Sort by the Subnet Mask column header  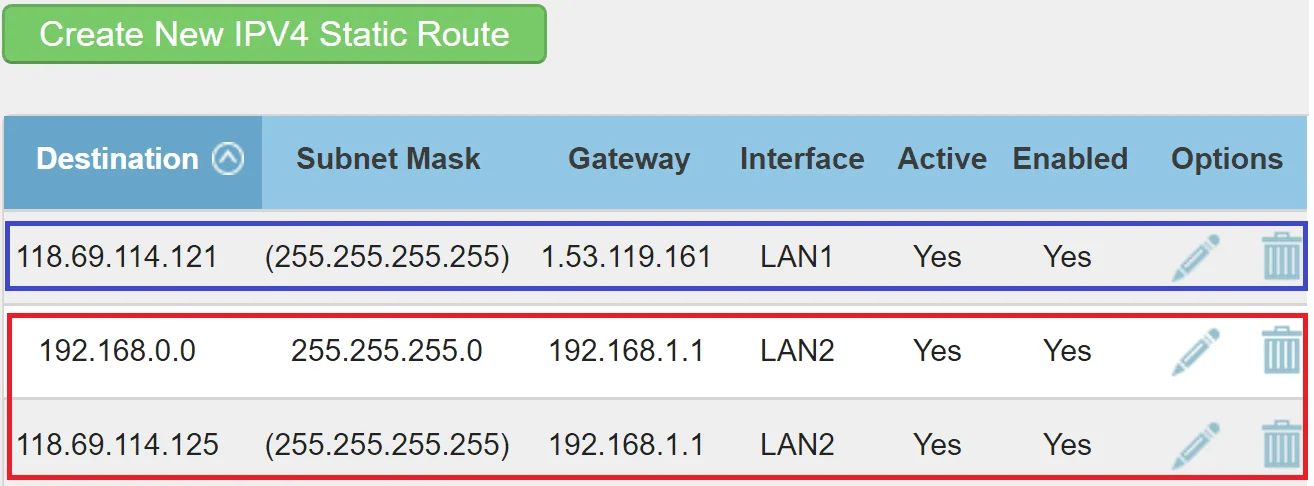click(x=388, y=159)
